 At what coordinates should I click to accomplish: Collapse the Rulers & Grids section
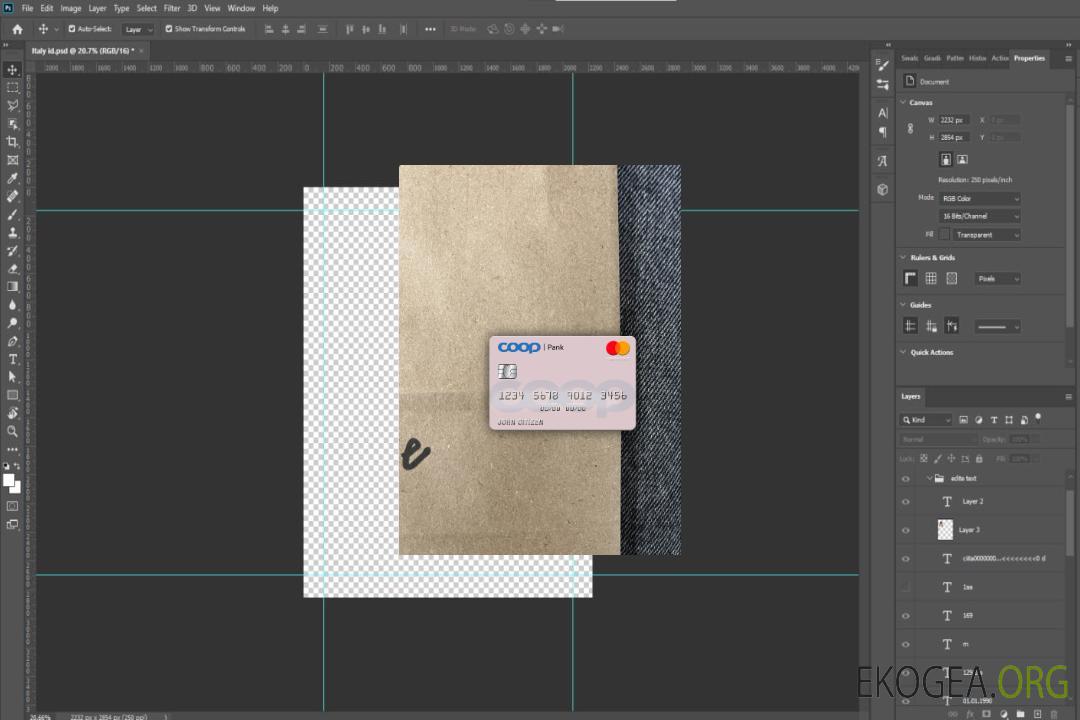pos(903,257)
